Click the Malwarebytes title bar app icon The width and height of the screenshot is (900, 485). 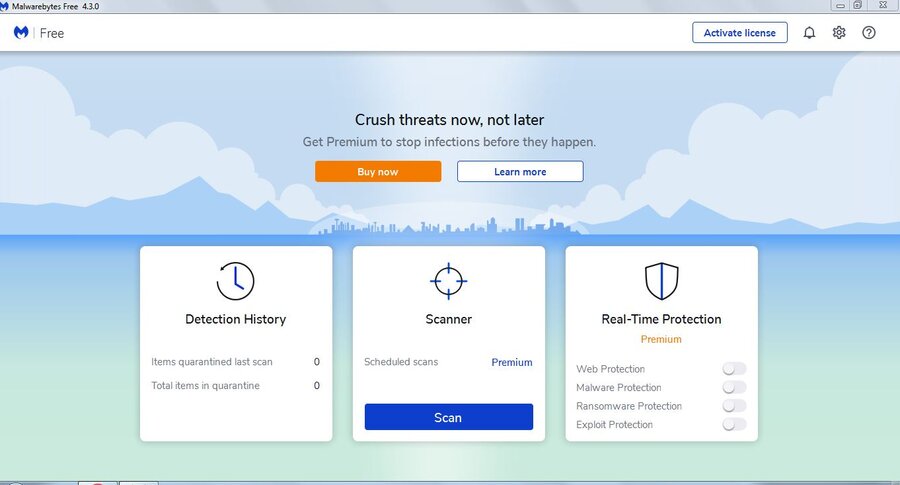[x=4, y=6]
